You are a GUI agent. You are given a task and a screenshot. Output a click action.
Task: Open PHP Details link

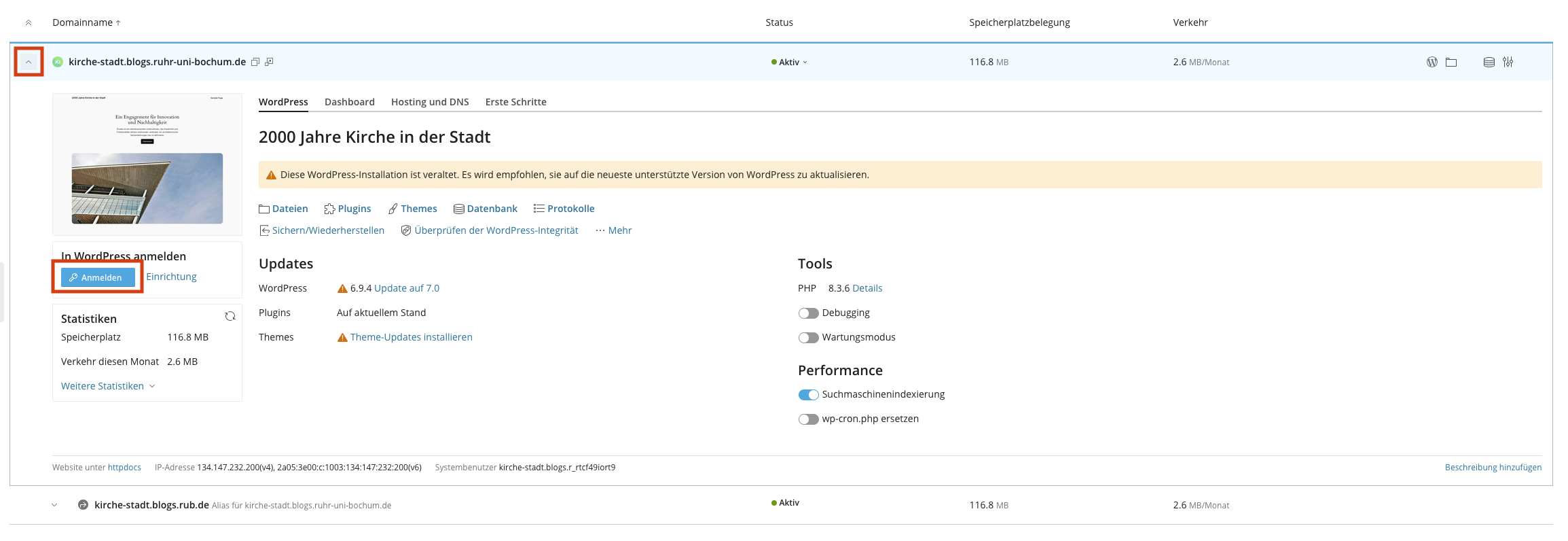pos(867,288)
